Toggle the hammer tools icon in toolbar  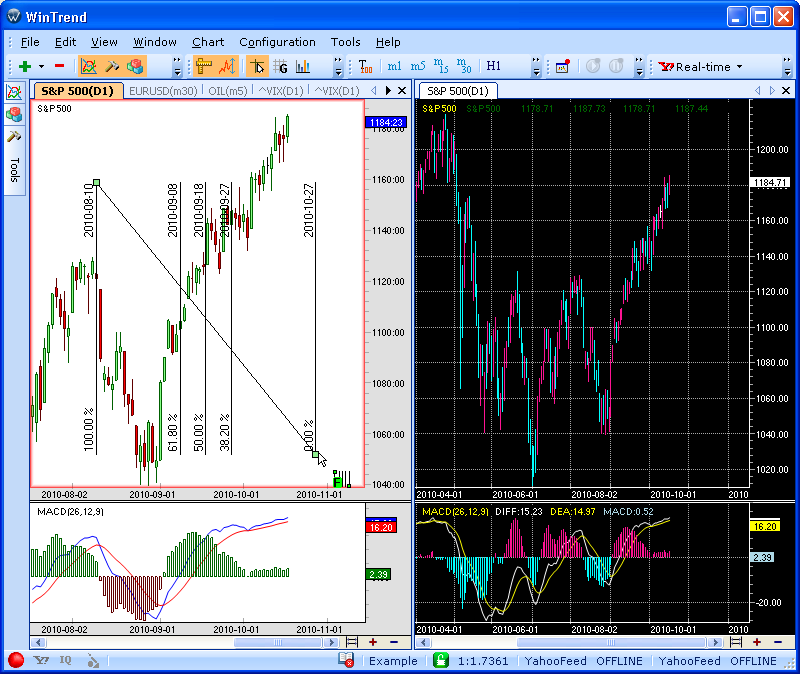point(112,66)
